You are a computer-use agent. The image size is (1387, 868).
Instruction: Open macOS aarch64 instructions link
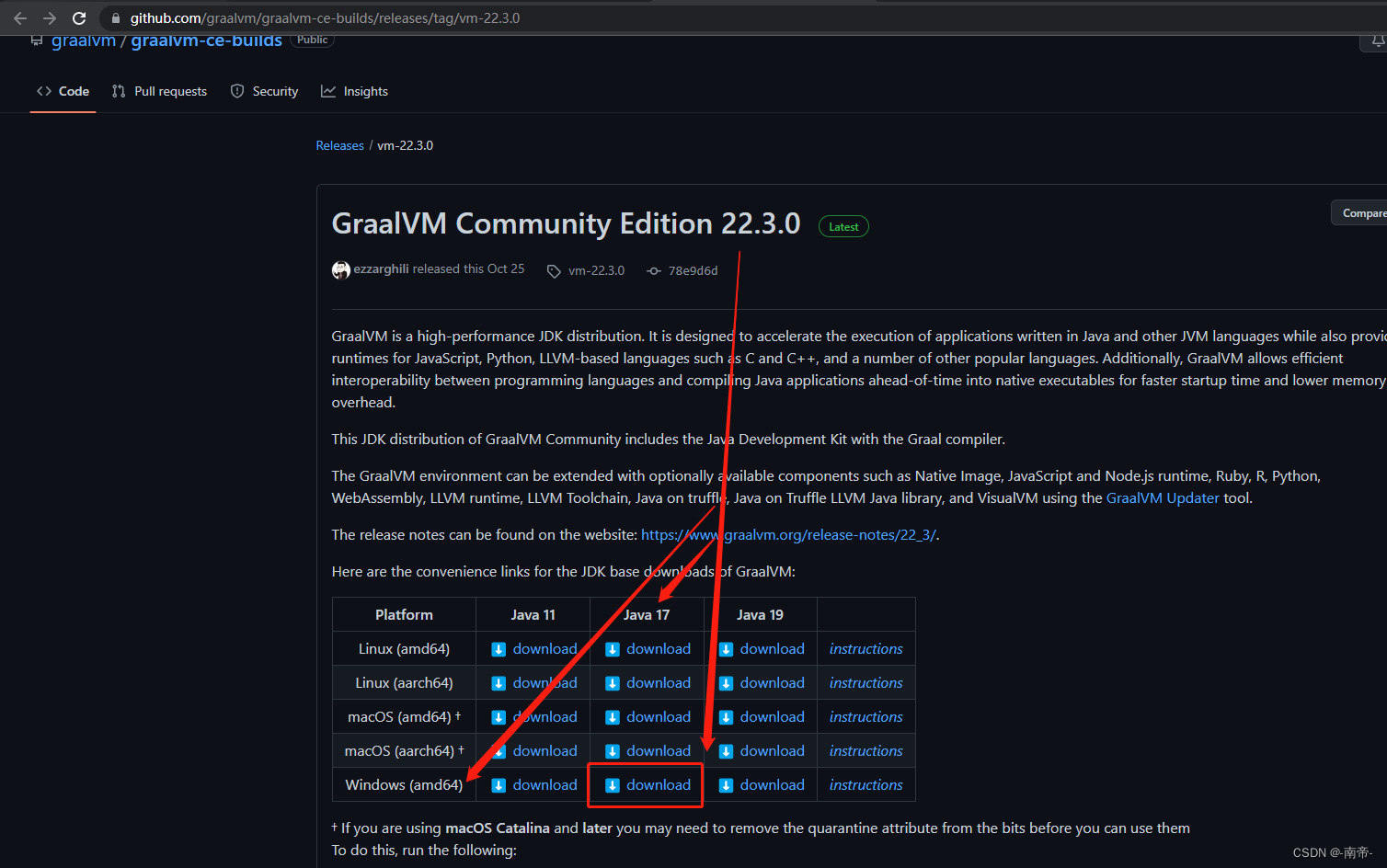[865, 750]
